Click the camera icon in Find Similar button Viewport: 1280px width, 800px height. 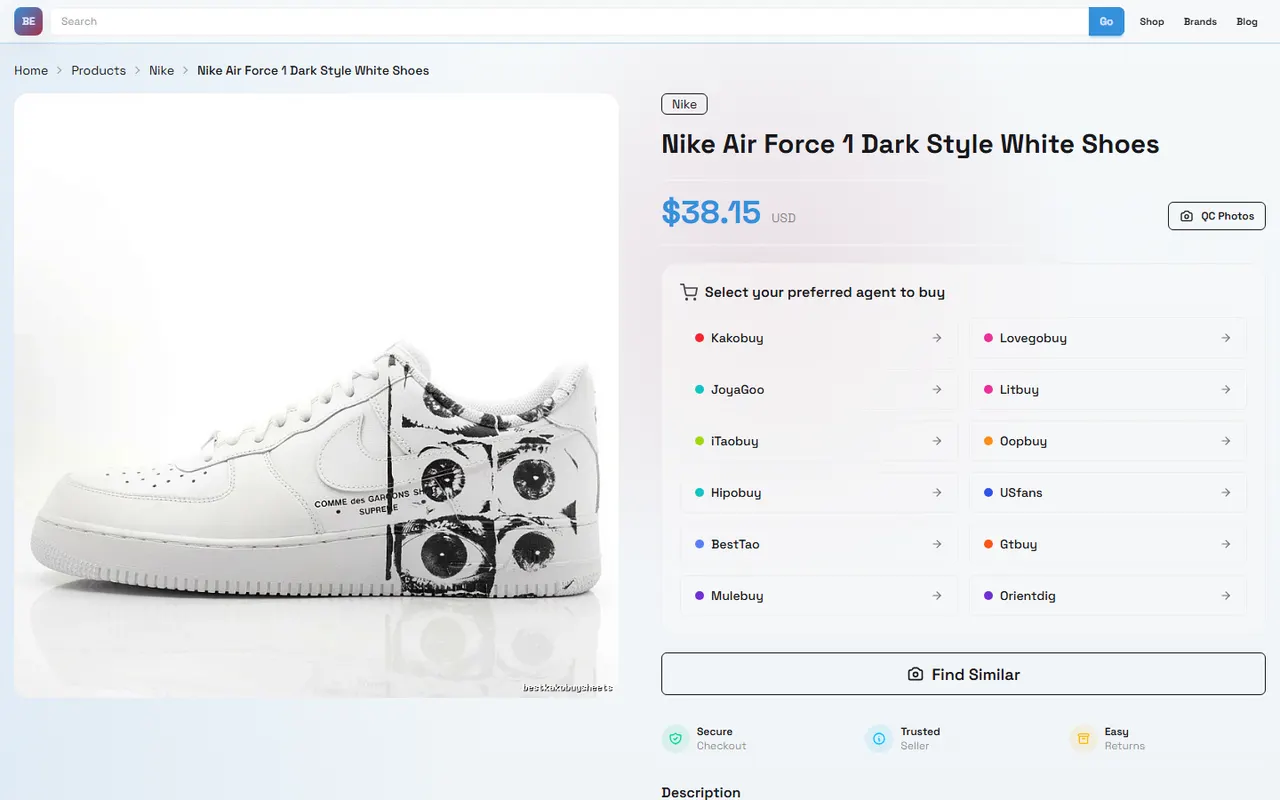click(915, 674)
